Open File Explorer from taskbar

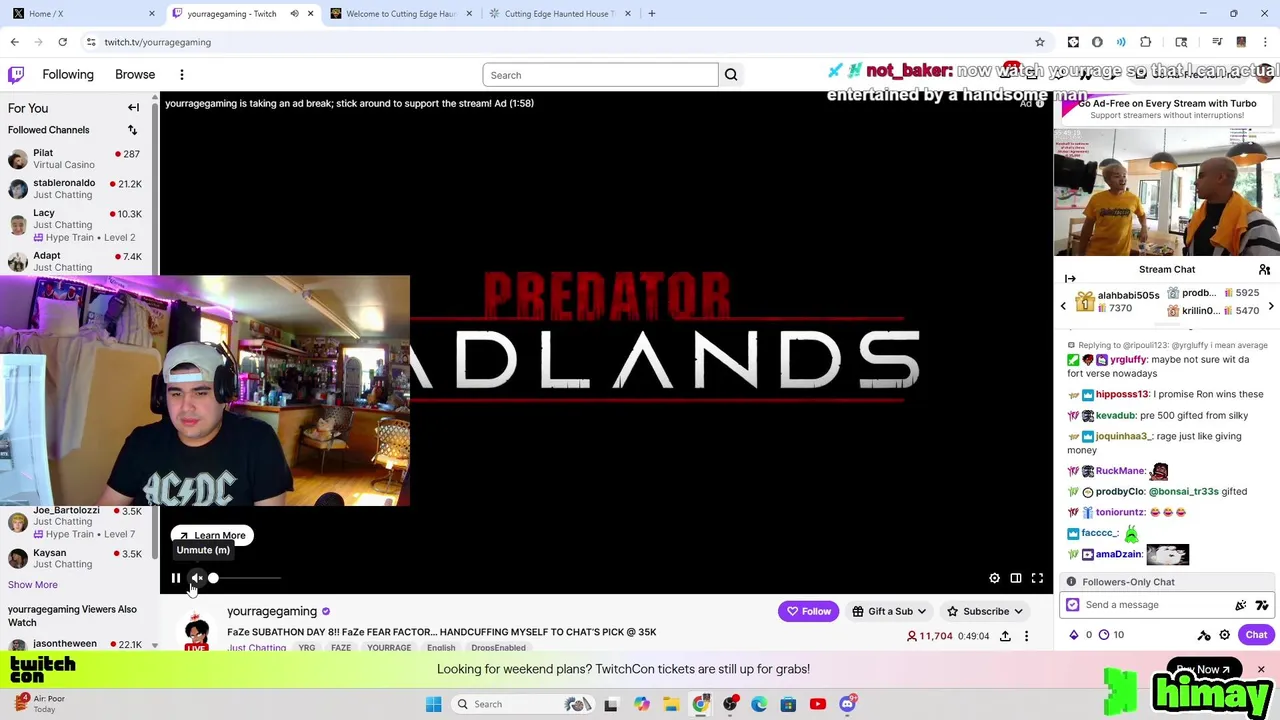(671, 704)
